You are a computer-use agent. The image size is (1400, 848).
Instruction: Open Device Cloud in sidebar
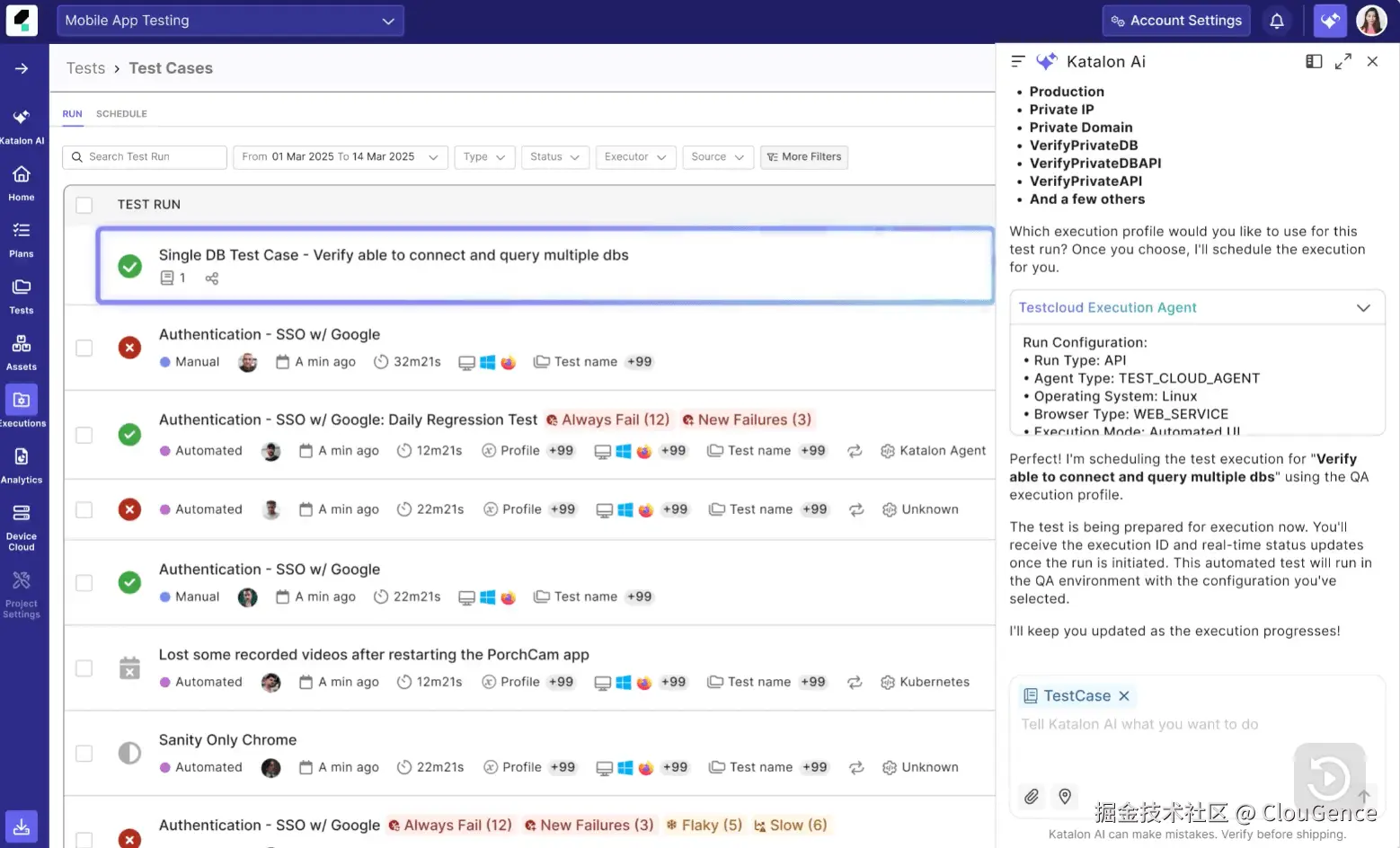(x=22, y=527)
